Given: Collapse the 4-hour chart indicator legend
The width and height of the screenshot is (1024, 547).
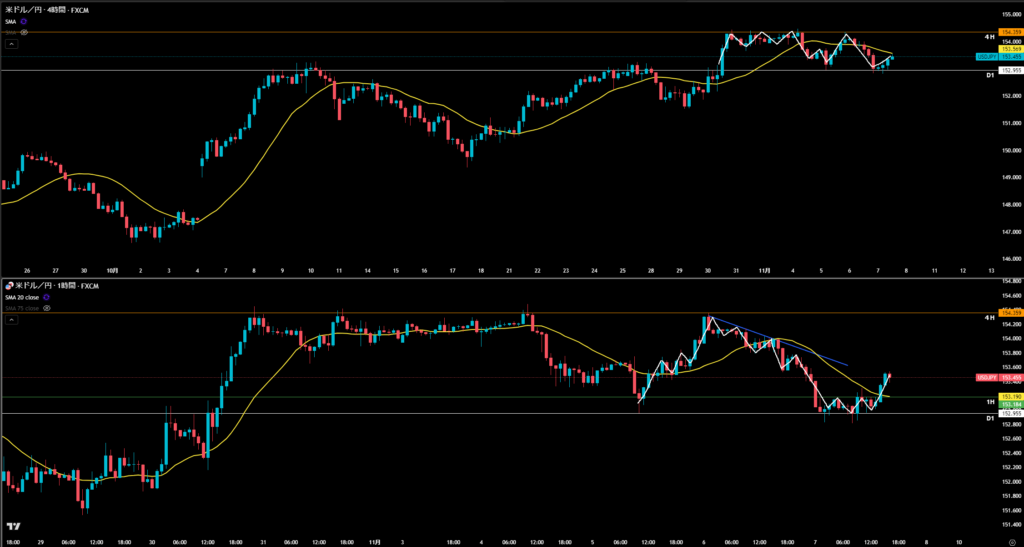Looking at the screenshot, I should [x=12, y=44].
